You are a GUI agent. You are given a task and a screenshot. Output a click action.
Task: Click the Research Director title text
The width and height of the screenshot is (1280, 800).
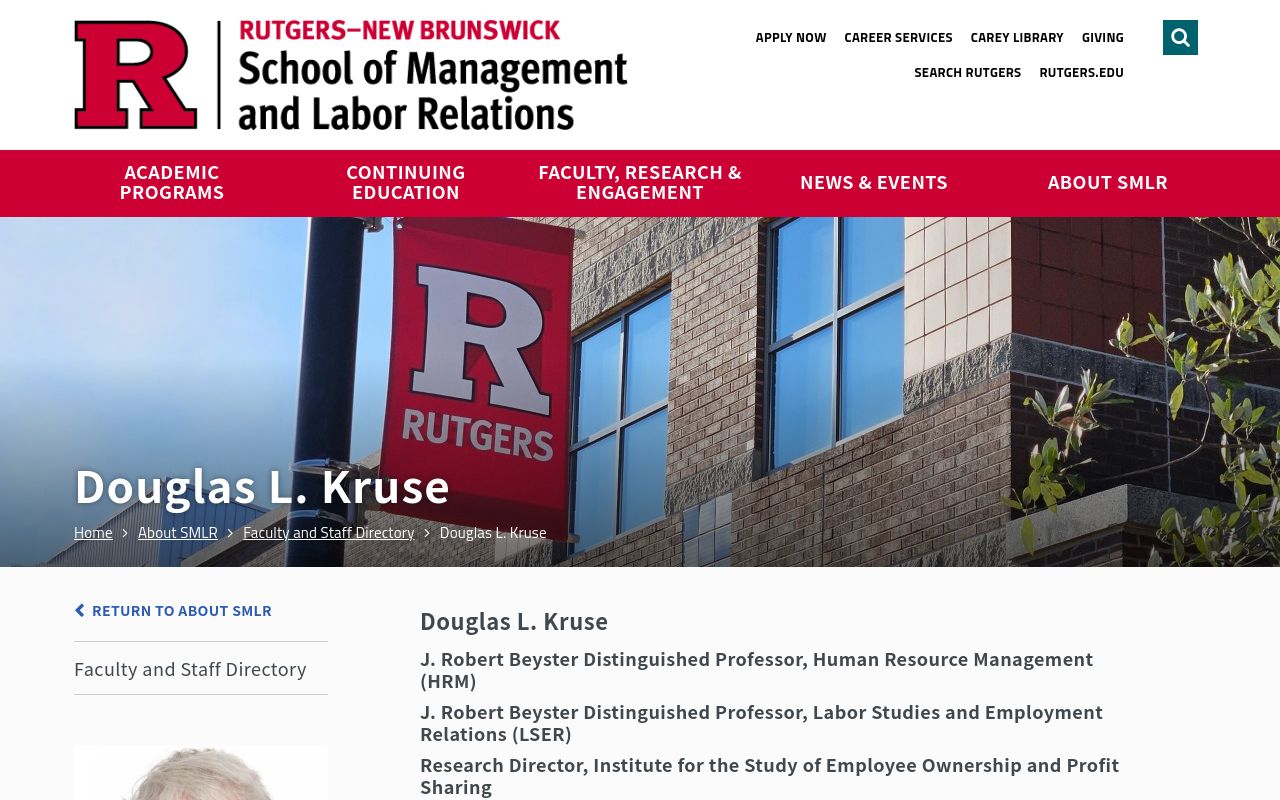click(x=769, y=776)
